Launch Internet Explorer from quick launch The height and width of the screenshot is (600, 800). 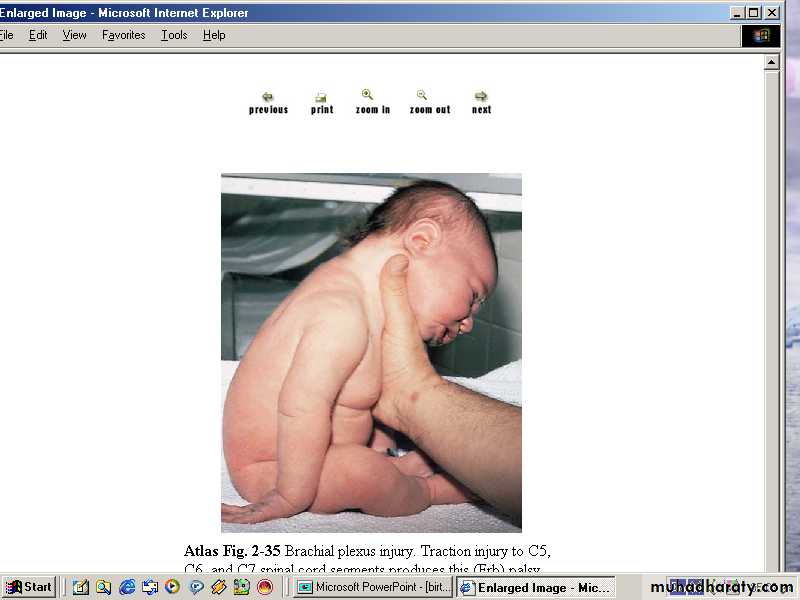click(127, 587)
